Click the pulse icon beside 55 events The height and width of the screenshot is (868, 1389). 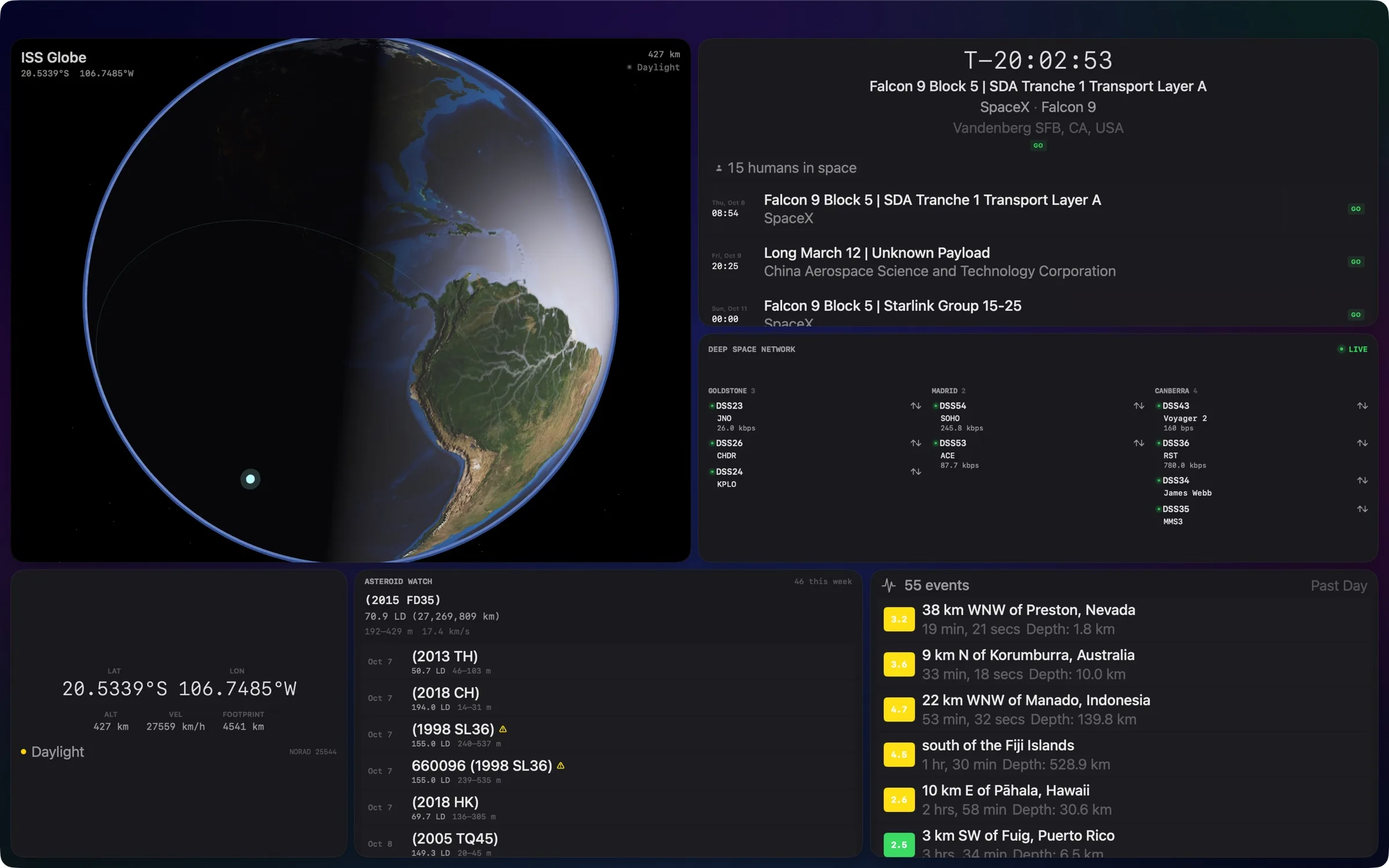[888, 586]
